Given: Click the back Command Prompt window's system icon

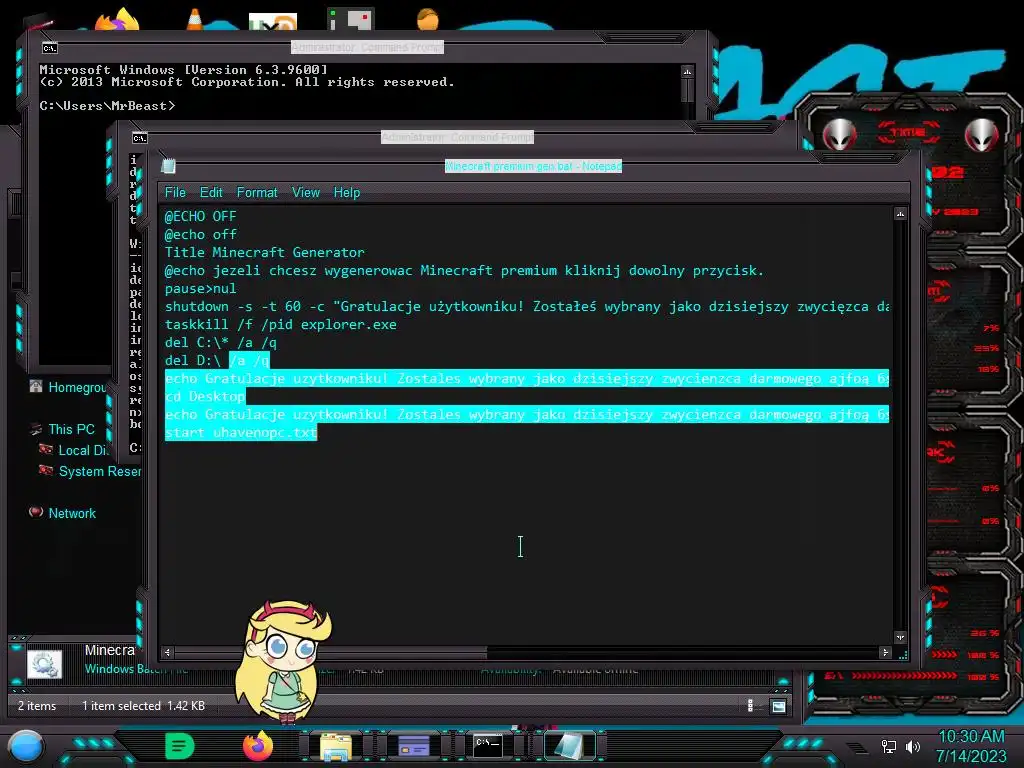Looking at the screenshot, I should (50, 48).
